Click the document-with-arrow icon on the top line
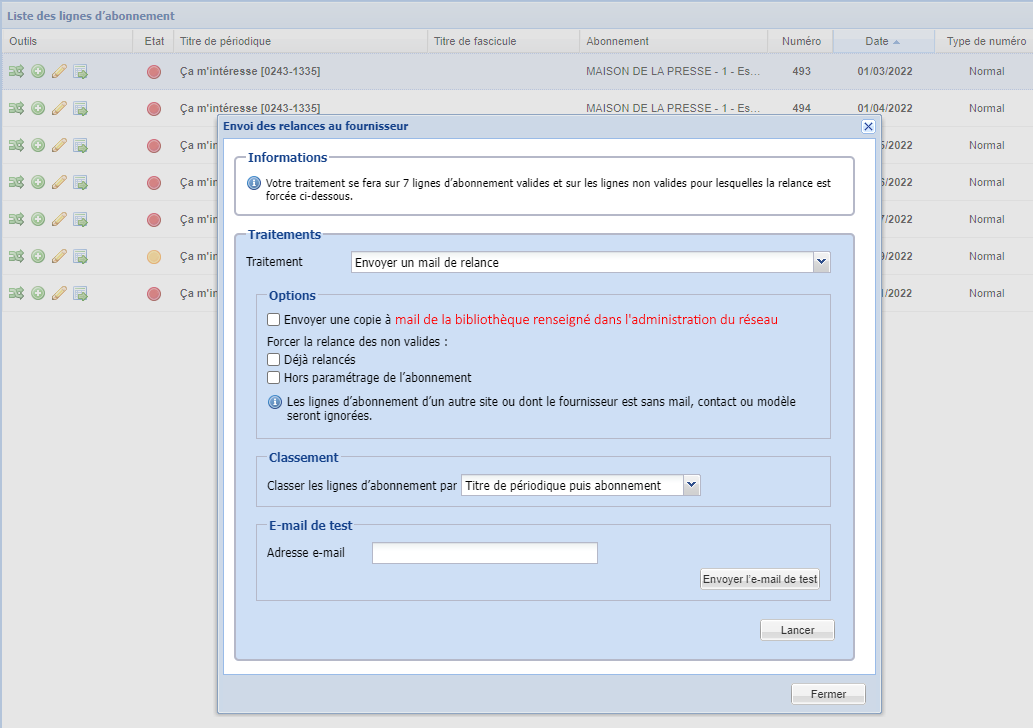 [79, 71]
